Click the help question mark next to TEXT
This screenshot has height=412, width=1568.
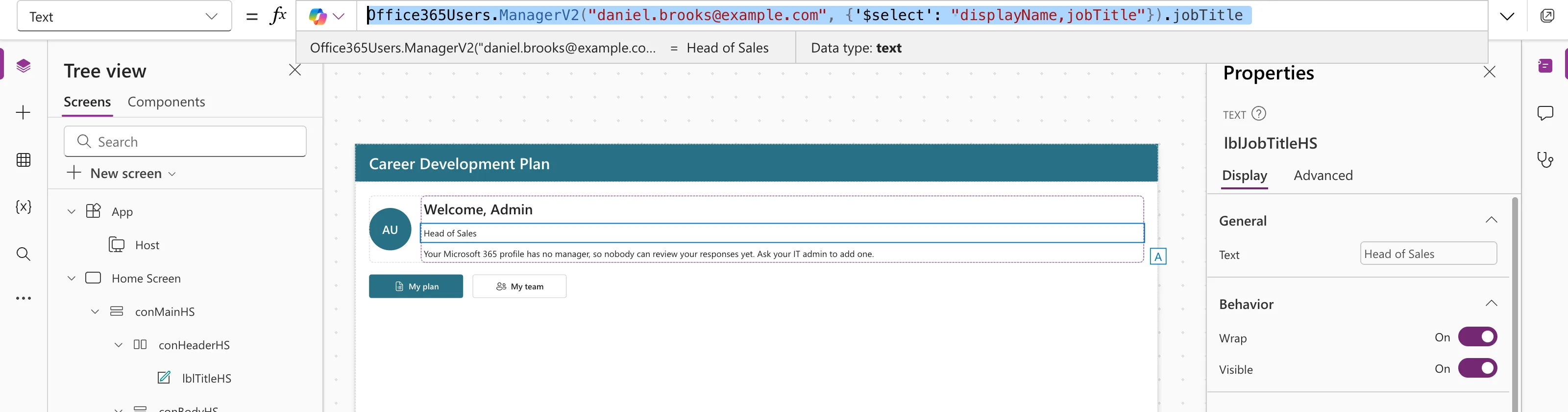pos(1259,114)
